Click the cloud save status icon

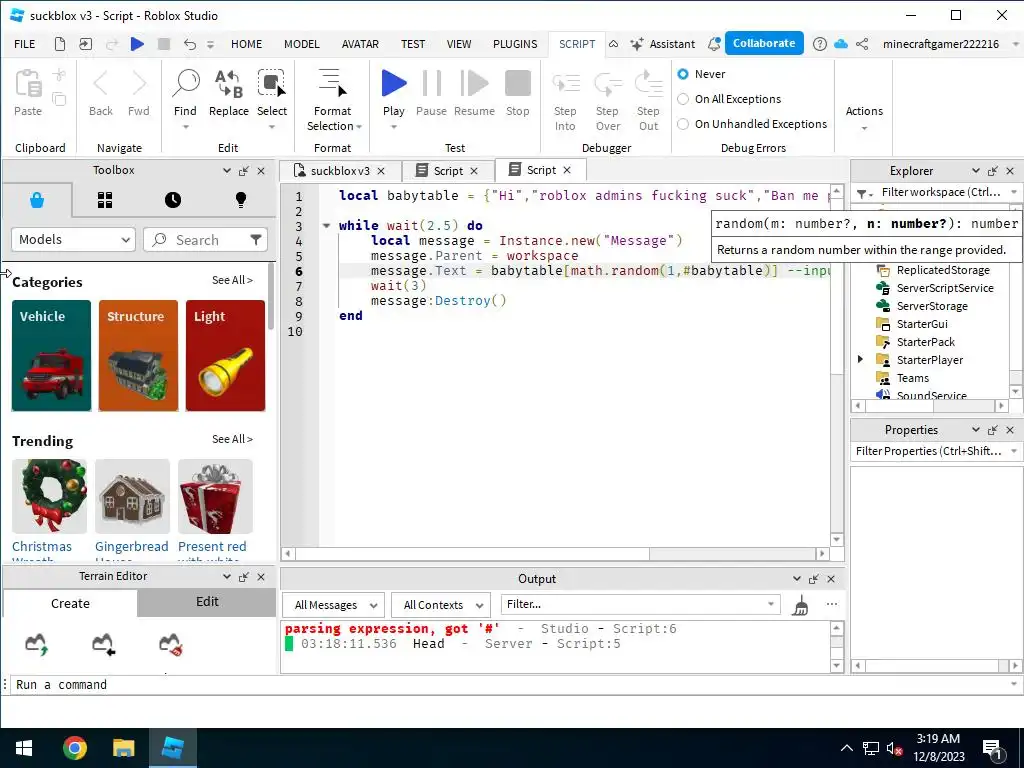pos(841,44)
